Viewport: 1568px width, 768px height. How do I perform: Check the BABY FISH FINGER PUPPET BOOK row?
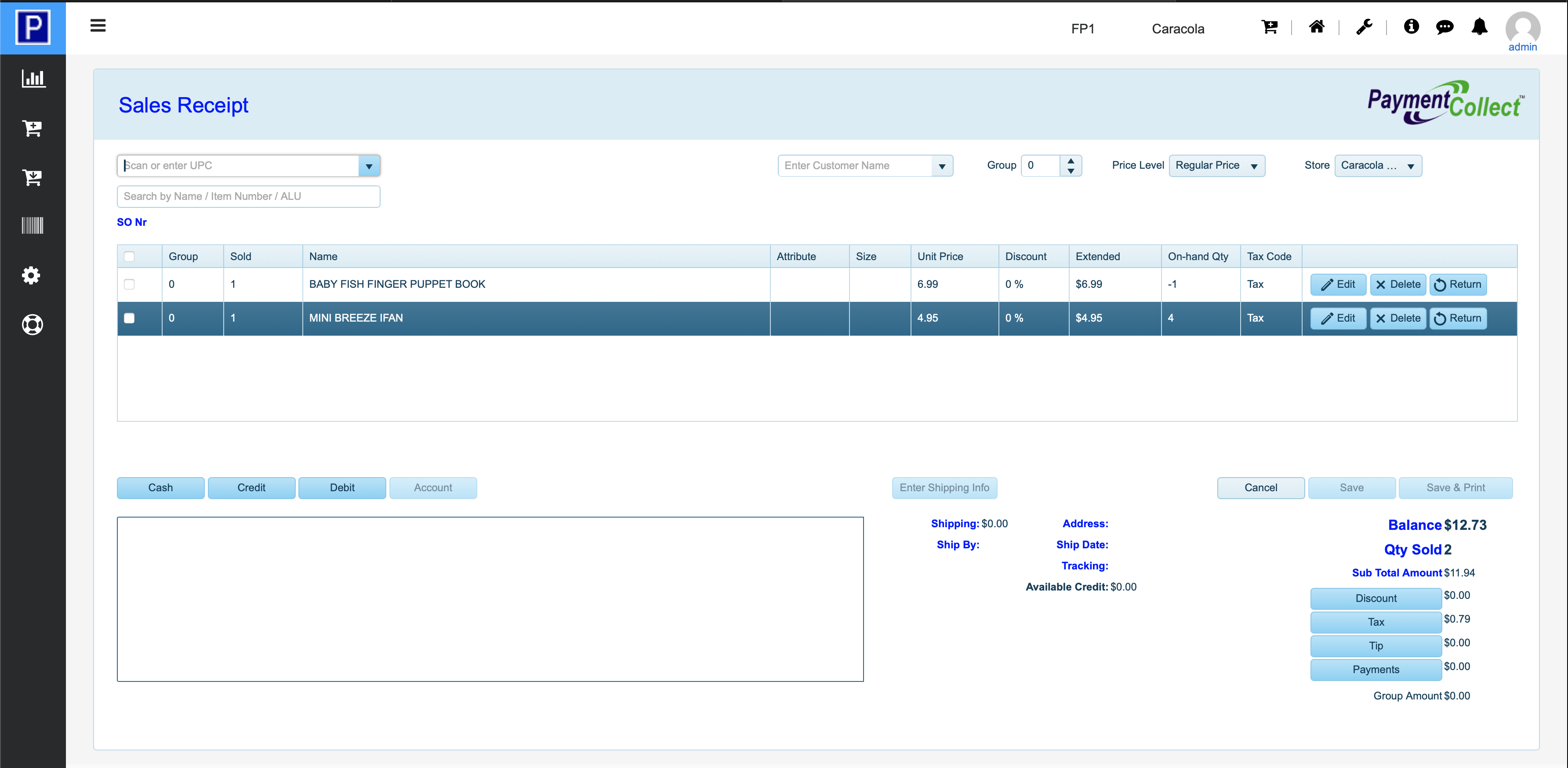129,284
